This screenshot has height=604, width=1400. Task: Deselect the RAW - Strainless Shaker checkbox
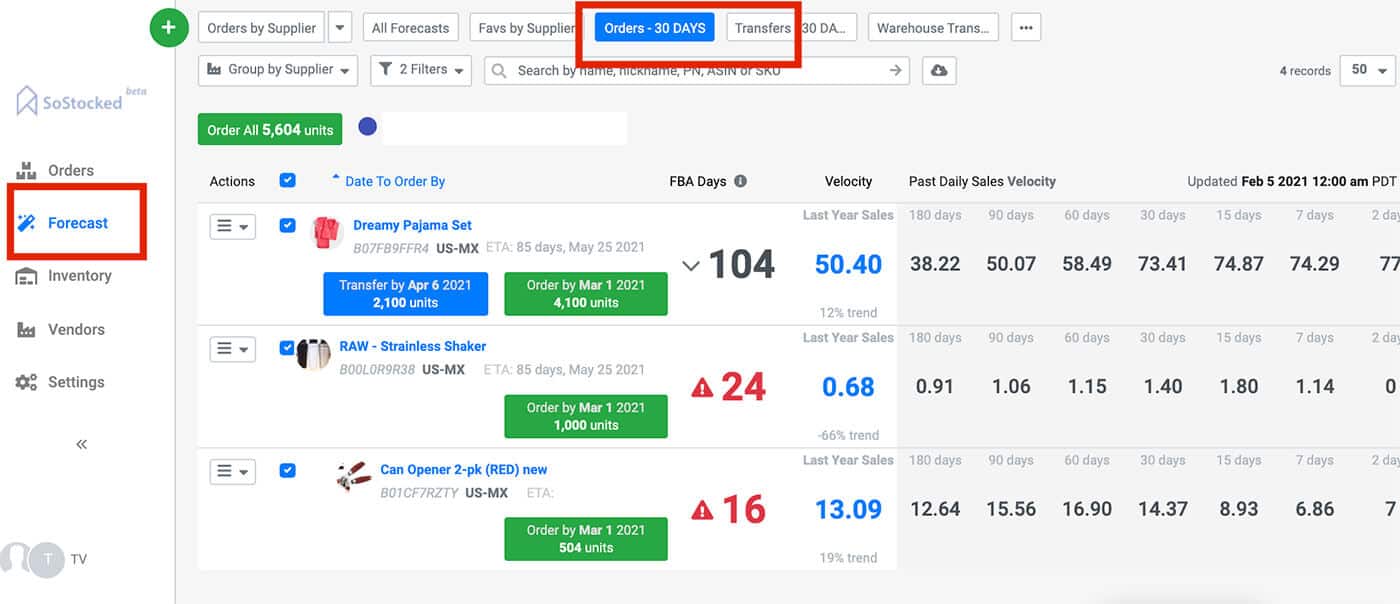coord(288,348)
